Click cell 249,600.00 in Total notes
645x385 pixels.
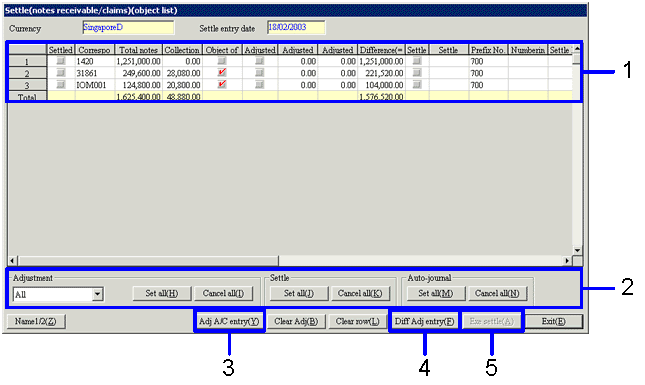[x=139, y=73]
